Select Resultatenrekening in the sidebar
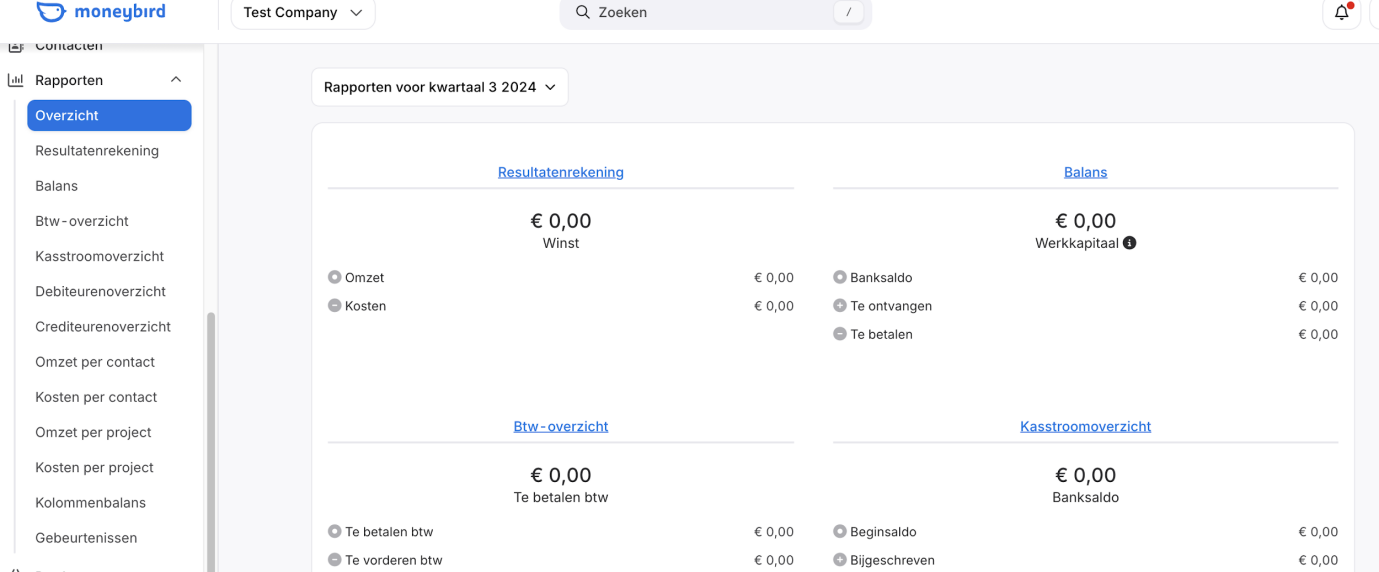This screenshot has height=572, width=1379. pyautogui.click(x=97, y=151)
